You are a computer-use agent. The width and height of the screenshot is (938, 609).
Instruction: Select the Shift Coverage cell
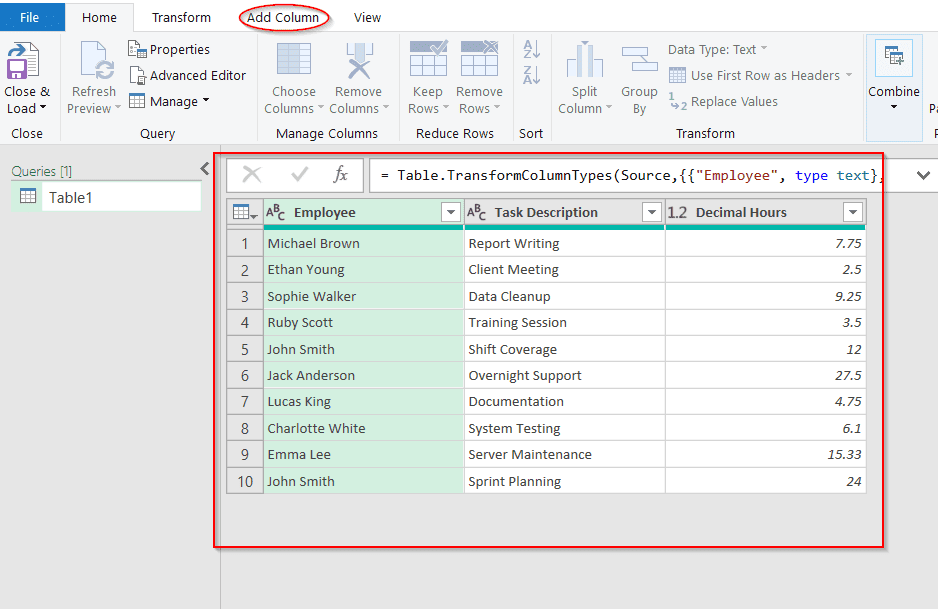[x=565, y=349]
